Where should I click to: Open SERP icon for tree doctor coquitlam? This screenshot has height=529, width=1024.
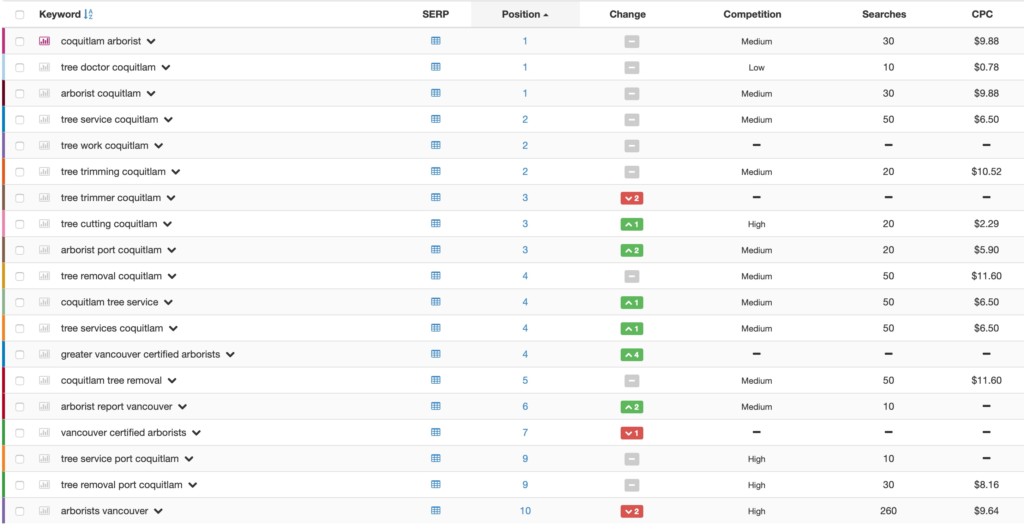pyautogui.click(x=436, y=67)
